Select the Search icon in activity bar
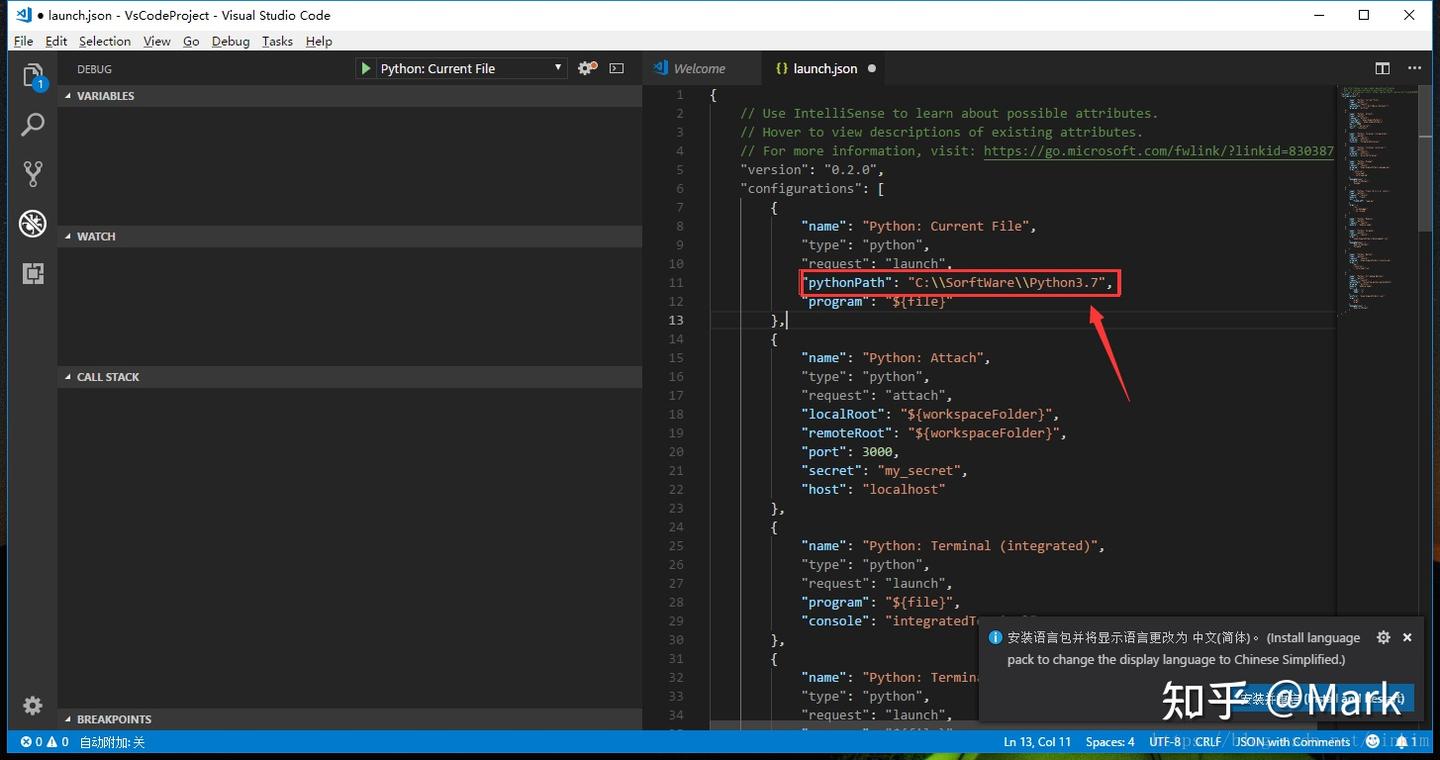This screenshot has height=760, width=1440. [33, 124]
